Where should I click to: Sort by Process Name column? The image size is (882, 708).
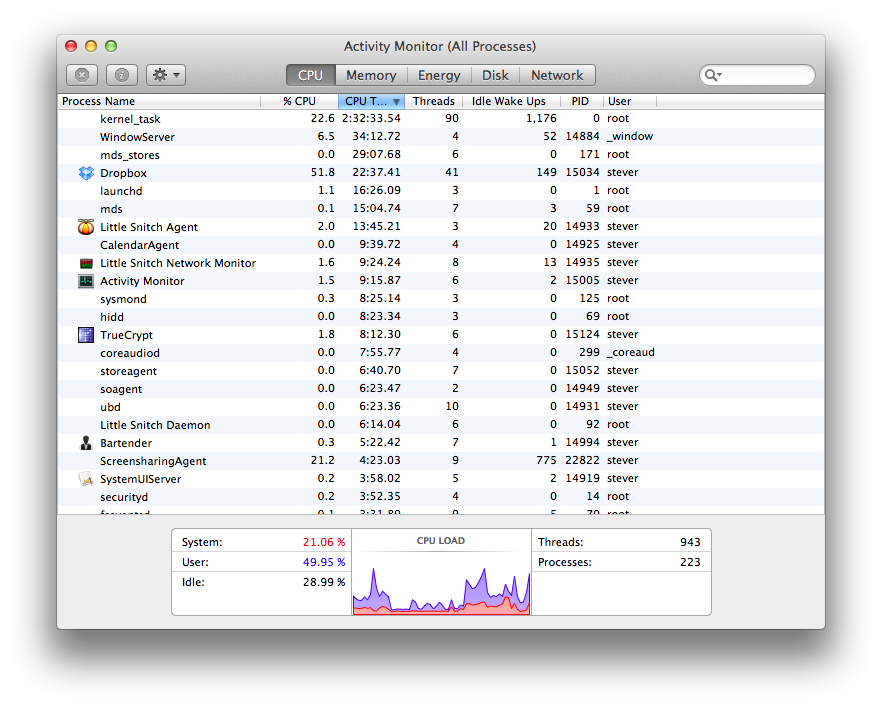click(159, 101)
